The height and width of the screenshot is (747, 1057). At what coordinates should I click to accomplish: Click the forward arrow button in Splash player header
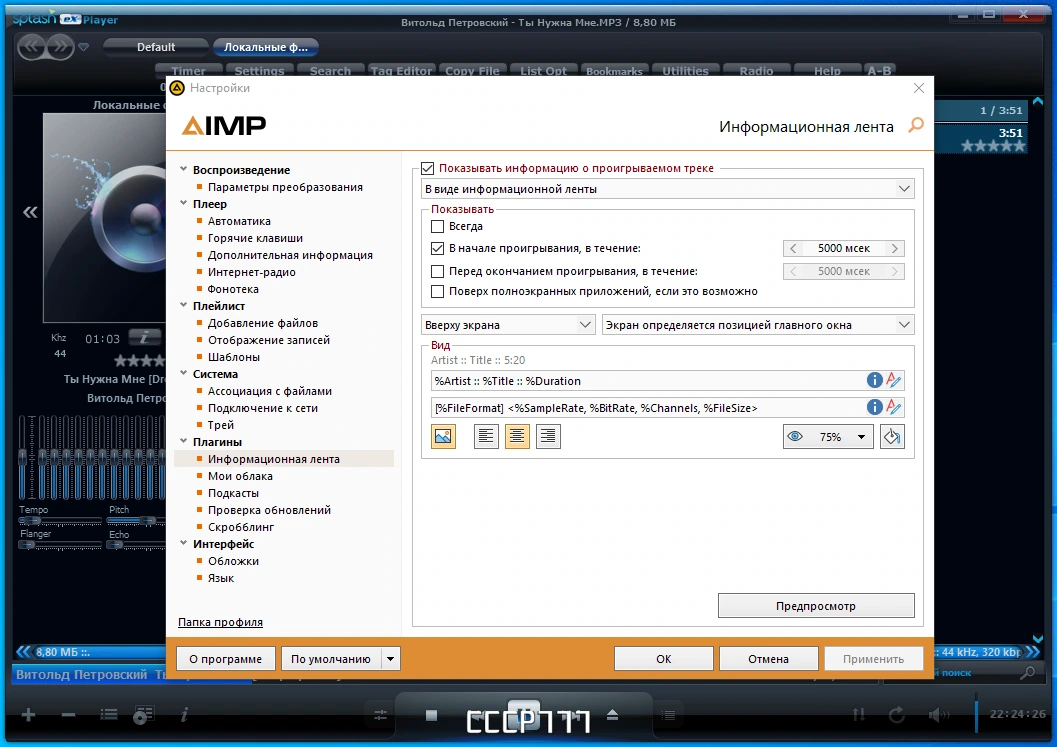pos(61,47)
